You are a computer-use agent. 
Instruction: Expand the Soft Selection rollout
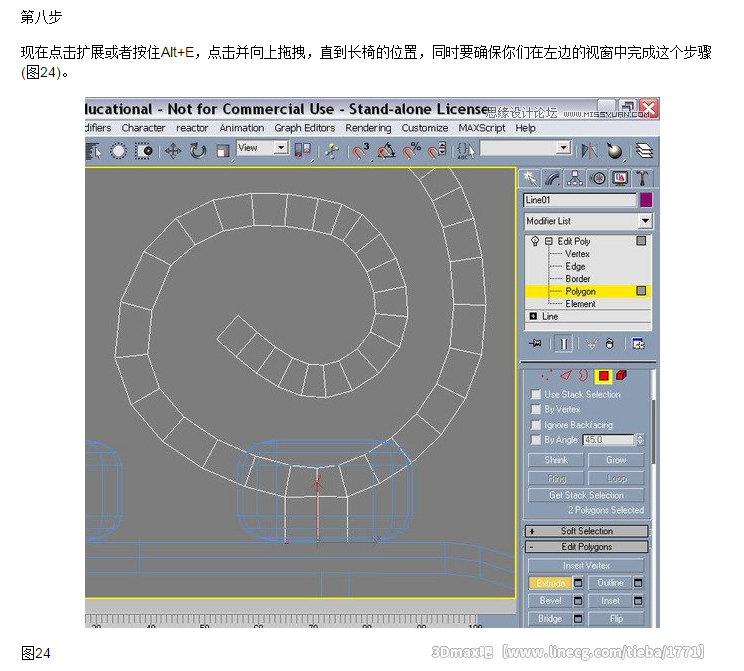point(586,531)
